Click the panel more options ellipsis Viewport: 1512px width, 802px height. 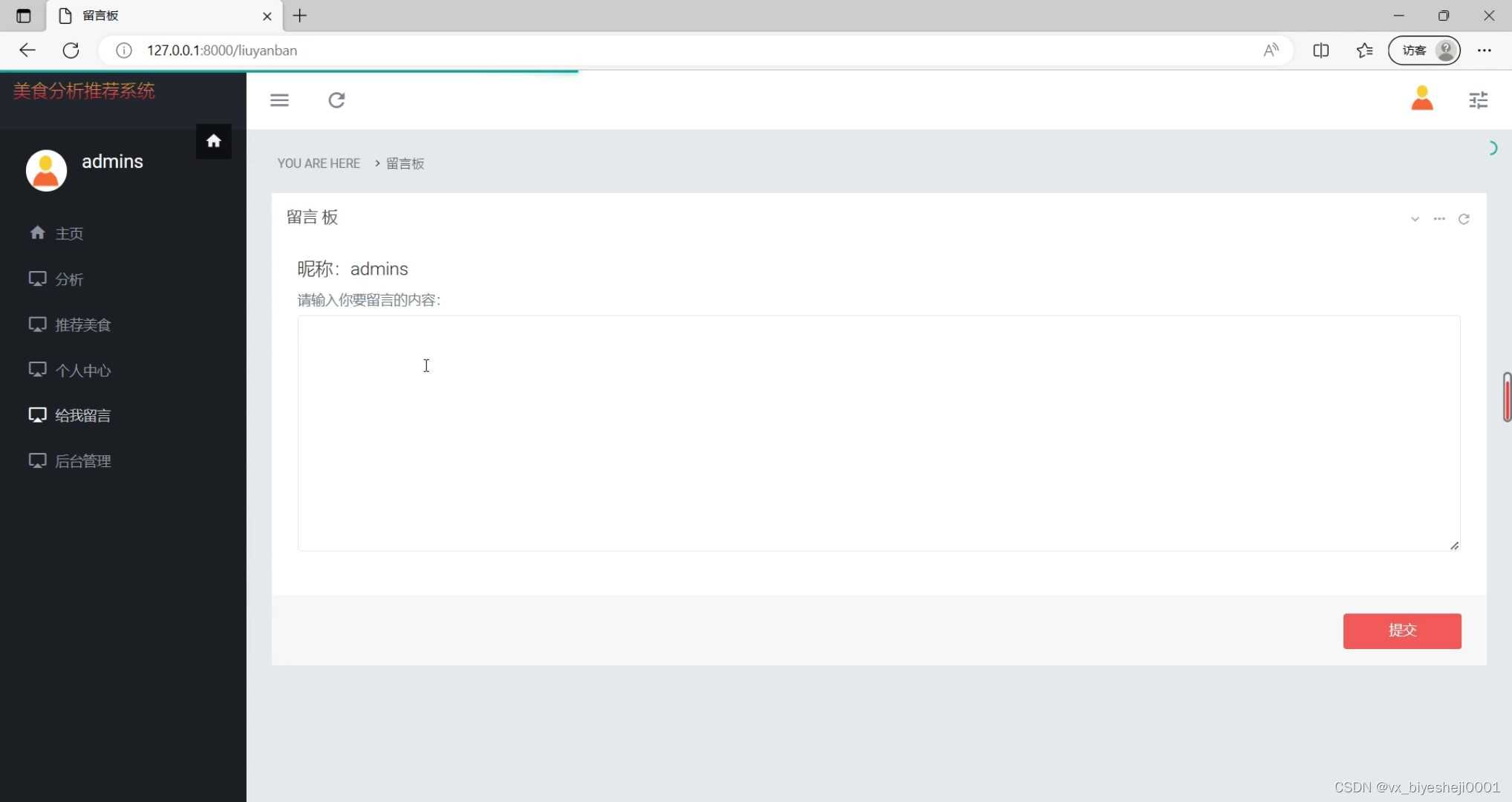(1438, 218)
